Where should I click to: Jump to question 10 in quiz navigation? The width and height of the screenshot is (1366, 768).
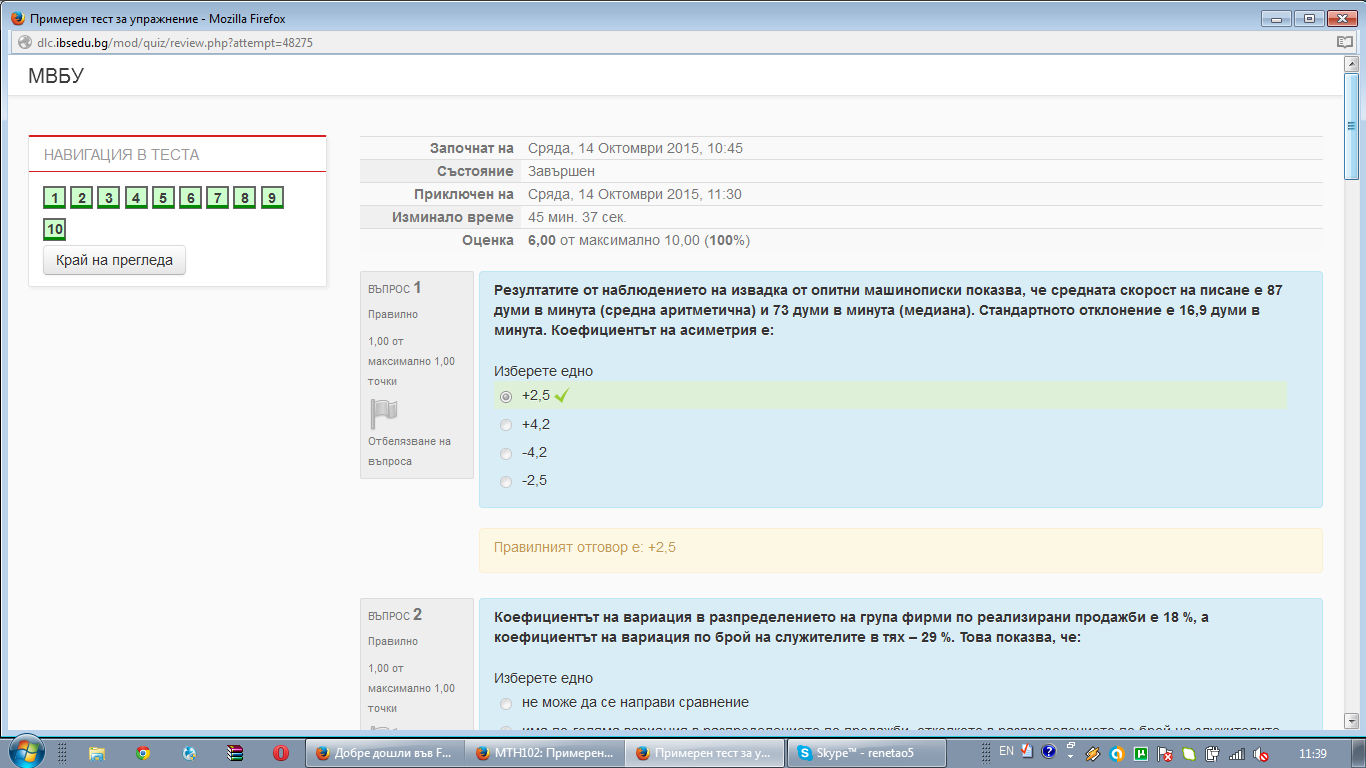pyautogui.click(x=55, y=230)
